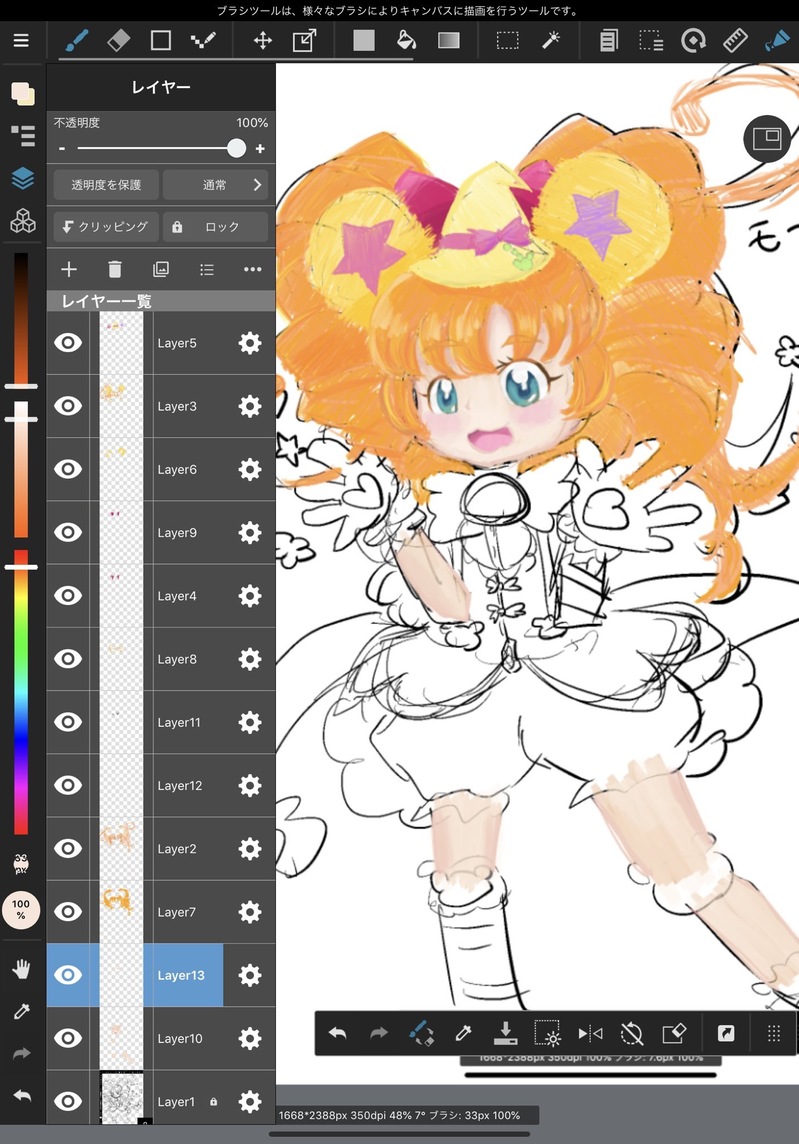
Task: Toggle visibility of Layer13
Action: coord(68,975)
